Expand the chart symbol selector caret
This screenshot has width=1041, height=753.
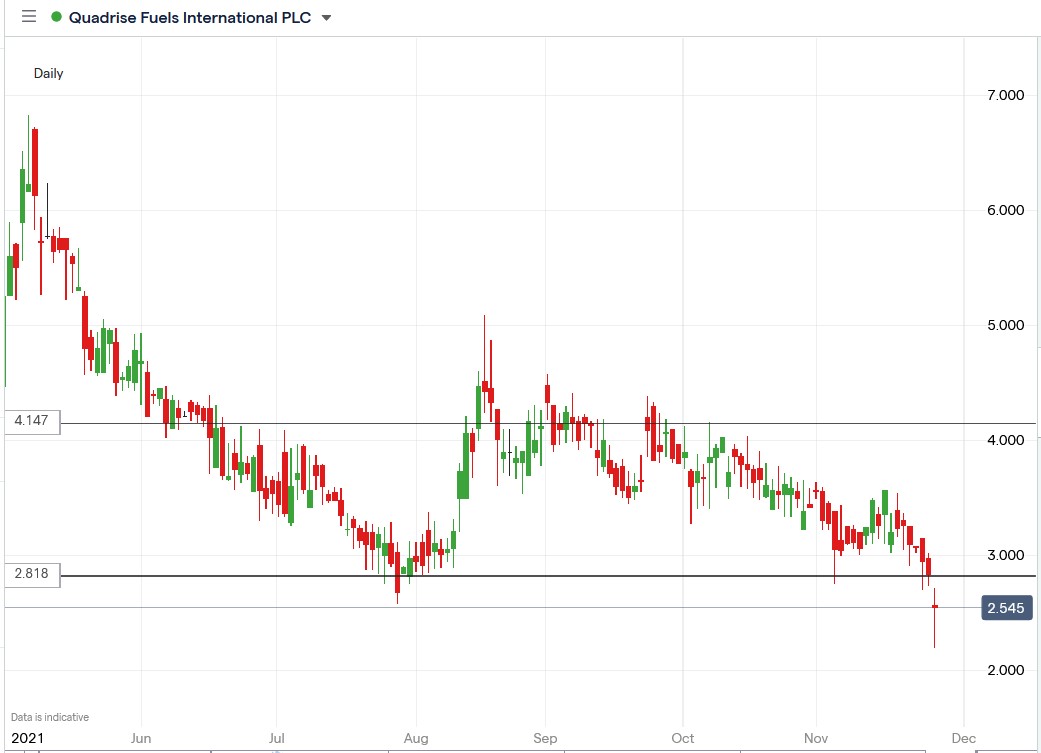click(x=327, y=17)
